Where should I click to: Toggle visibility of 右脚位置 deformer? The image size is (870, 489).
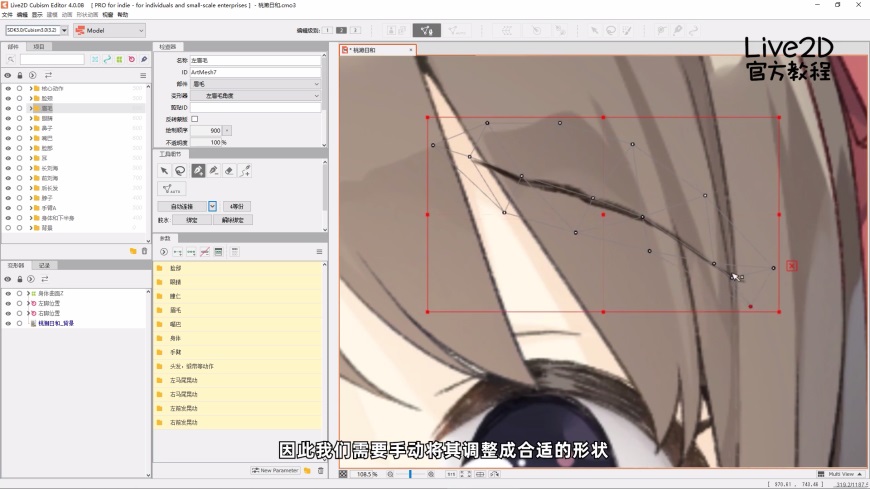(x=8, y=314)
